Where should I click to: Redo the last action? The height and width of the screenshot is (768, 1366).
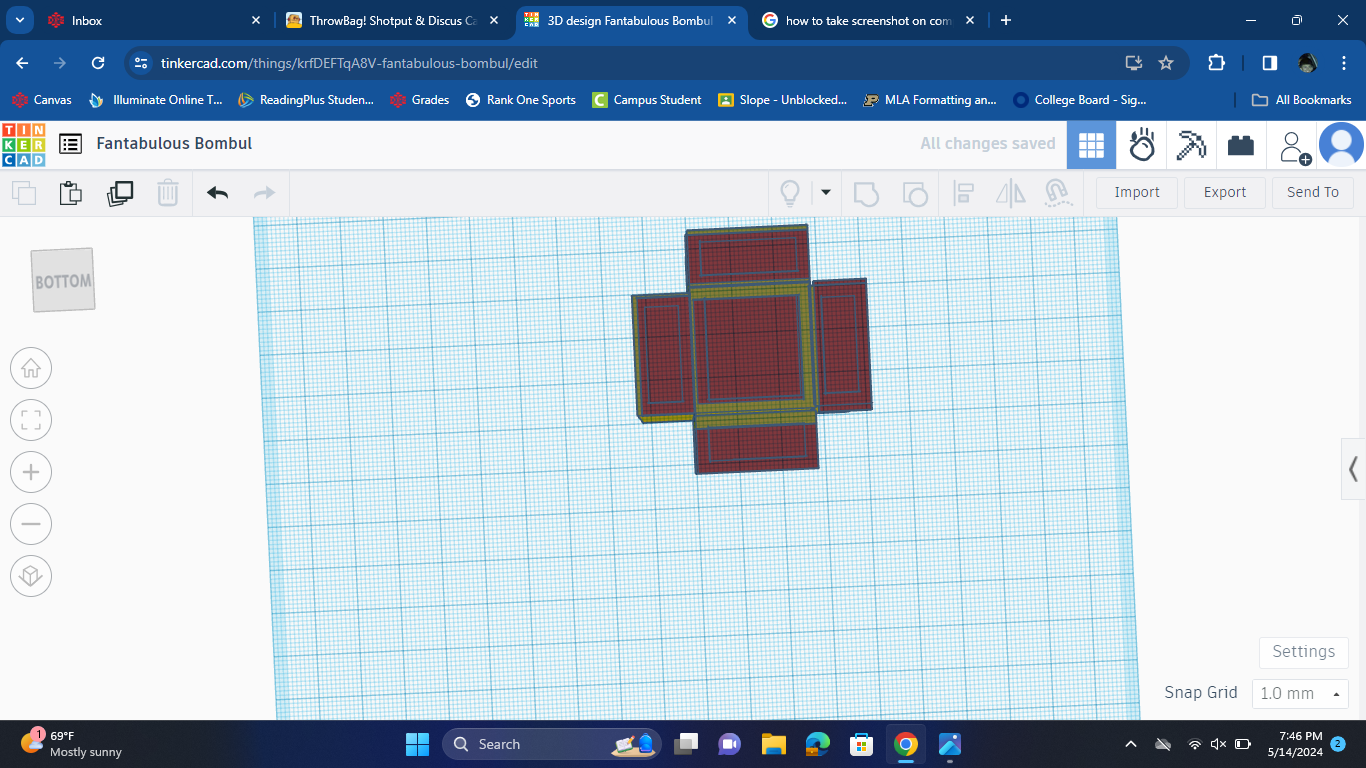click(264, 193)
